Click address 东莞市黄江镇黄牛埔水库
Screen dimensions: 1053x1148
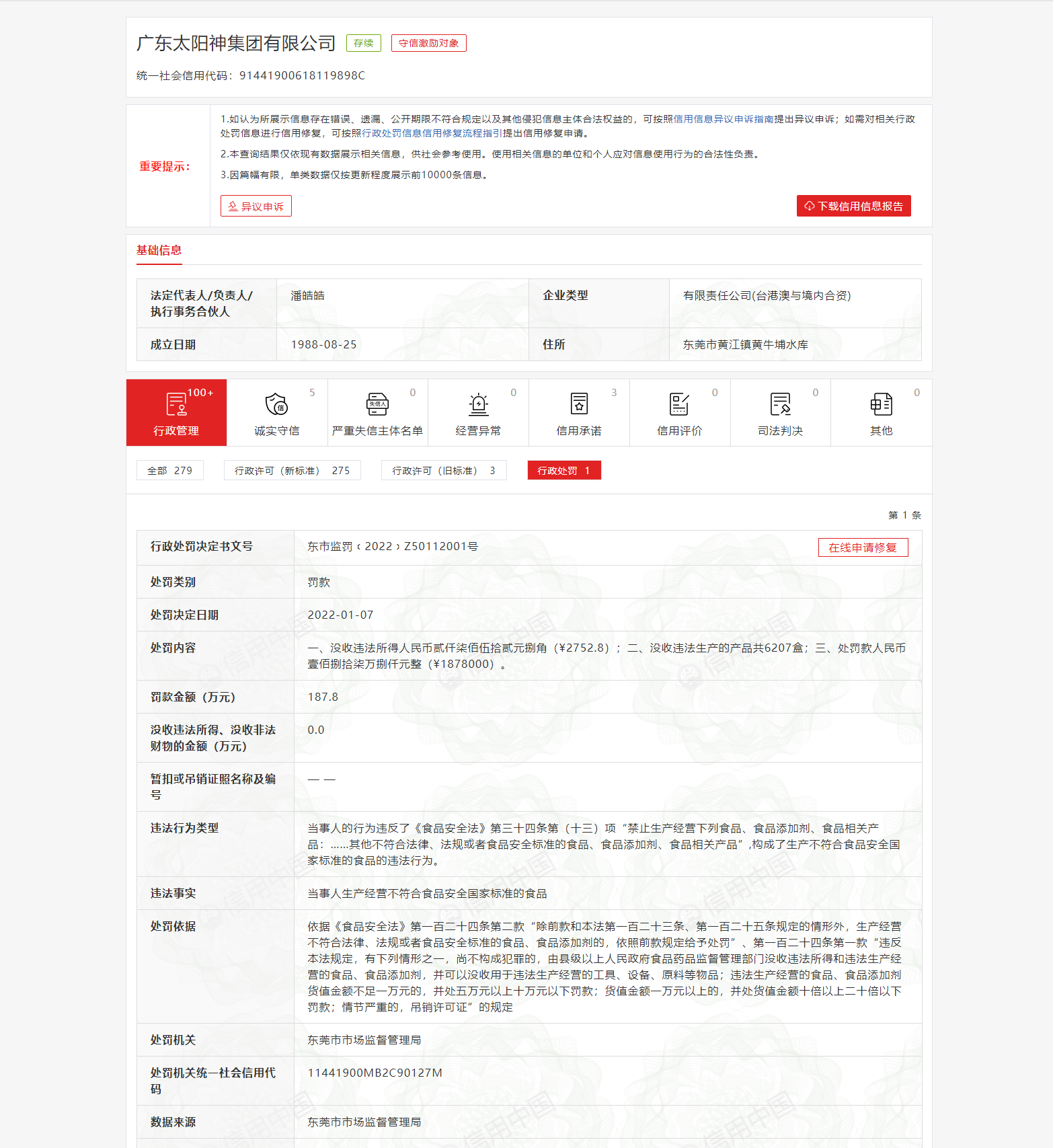click(746, 344)
